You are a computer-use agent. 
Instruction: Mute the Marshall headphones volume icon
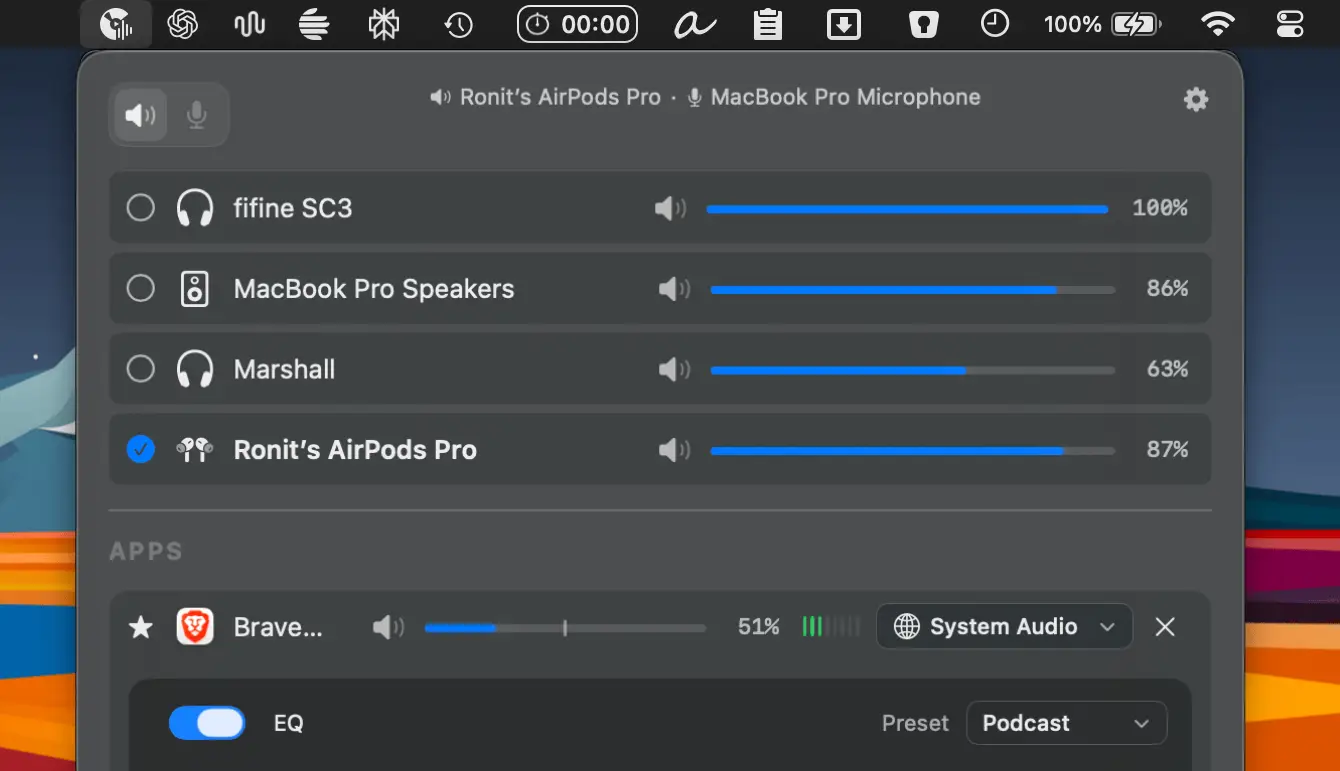(674, 370)
